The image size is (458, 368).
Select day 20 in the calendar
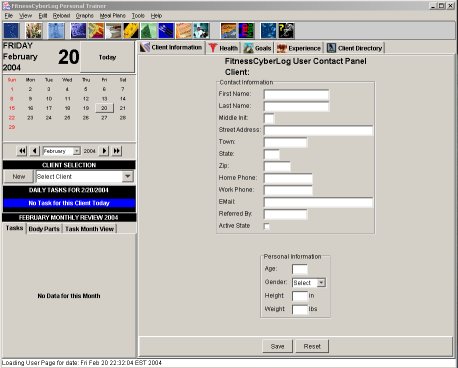coord(104,108)
